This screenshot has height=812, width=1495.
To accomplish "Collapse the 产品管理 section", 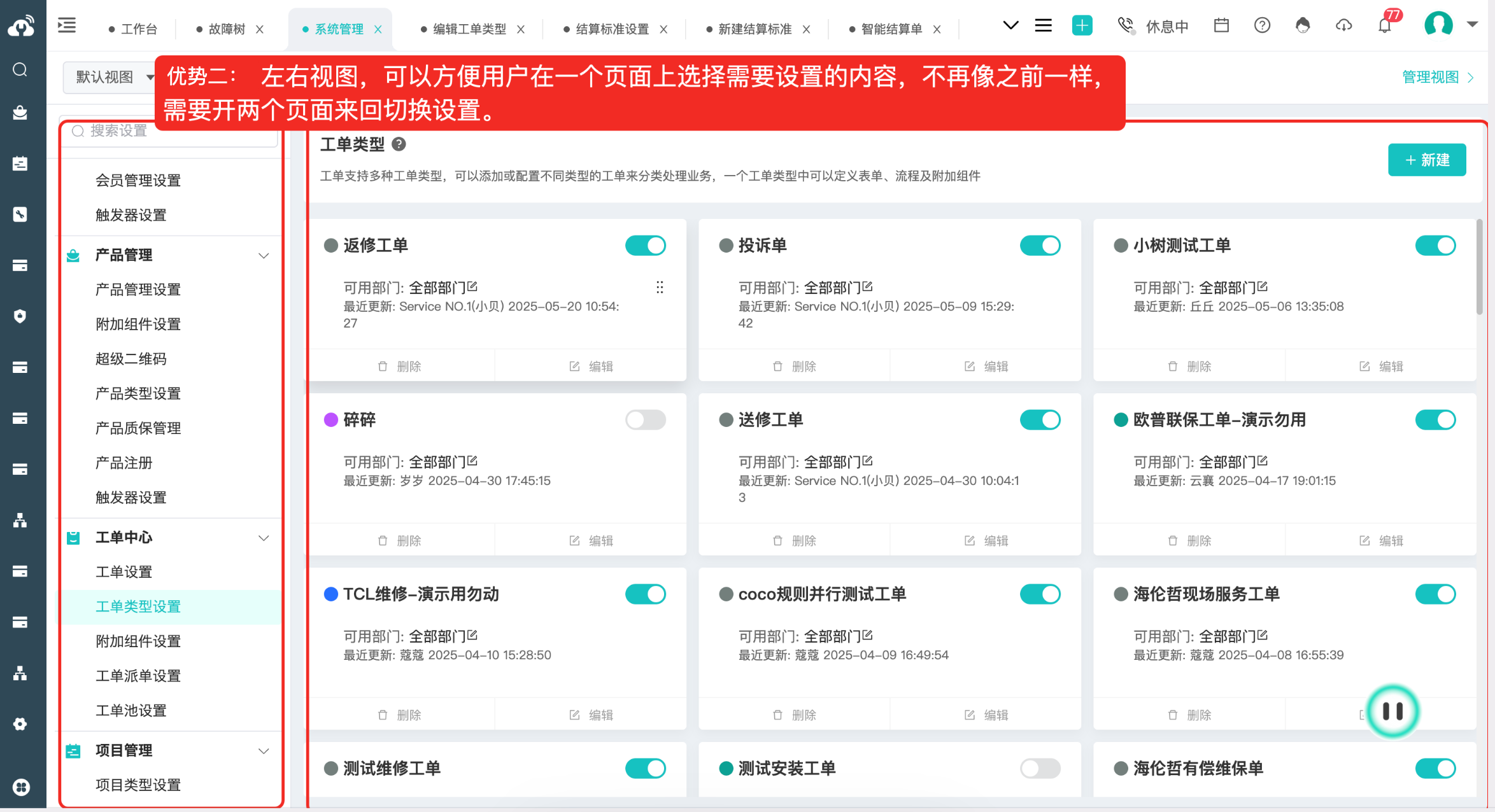I will 264,256.
